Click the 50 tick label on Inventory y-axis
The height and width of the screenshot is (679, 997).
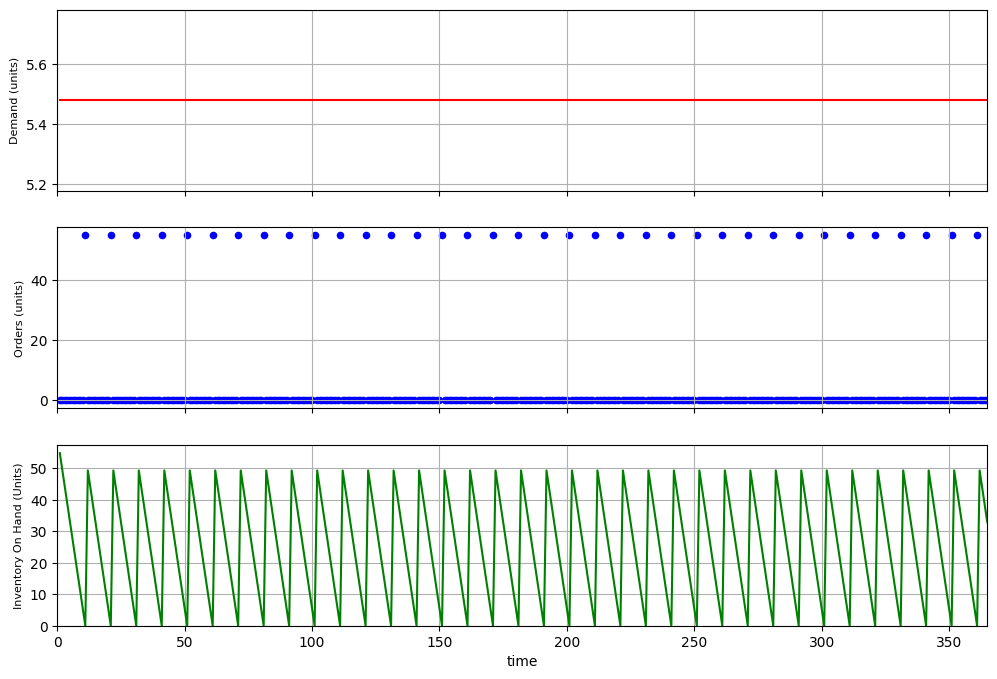[40, 468]
